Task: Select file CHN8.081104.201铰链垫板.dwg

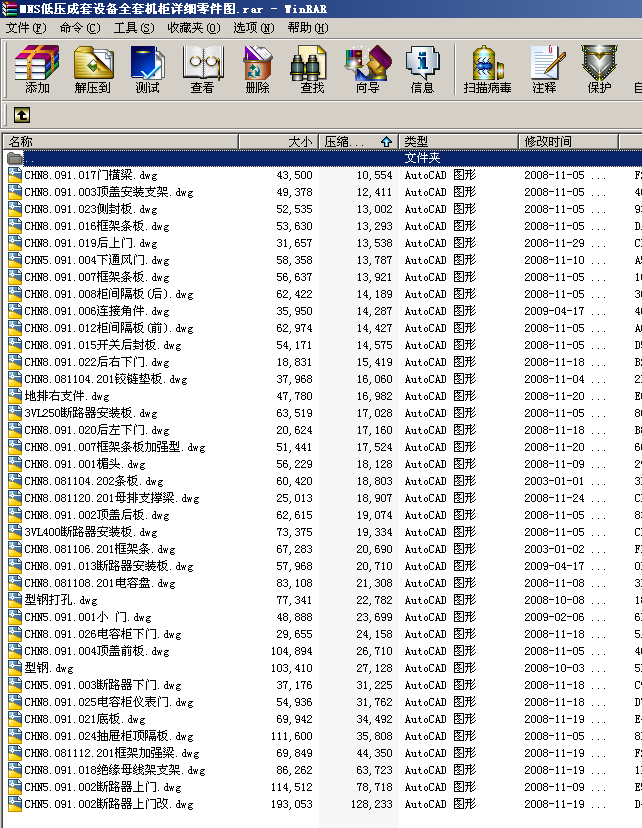Action: (106, 379)
